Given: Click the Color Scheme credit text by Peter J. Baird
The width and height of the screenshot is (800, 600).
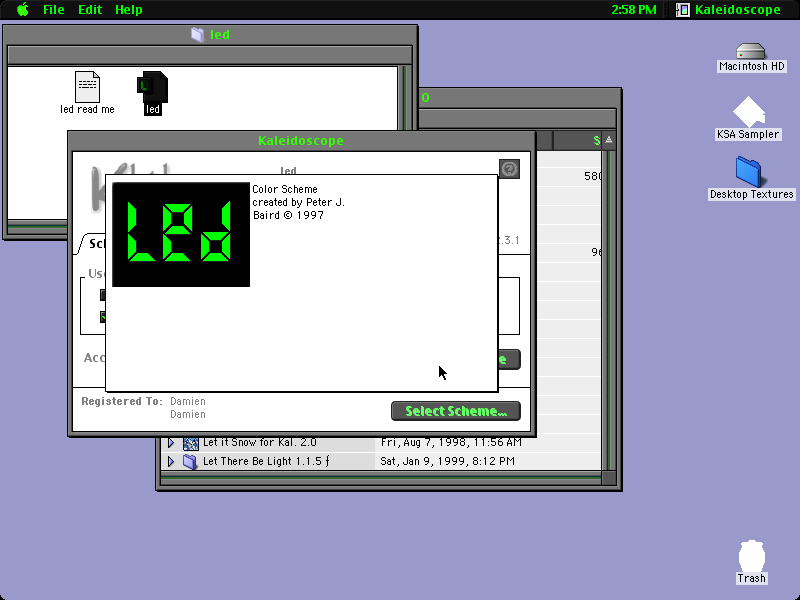Looking at the screenshot, I should tap(298, 202).
